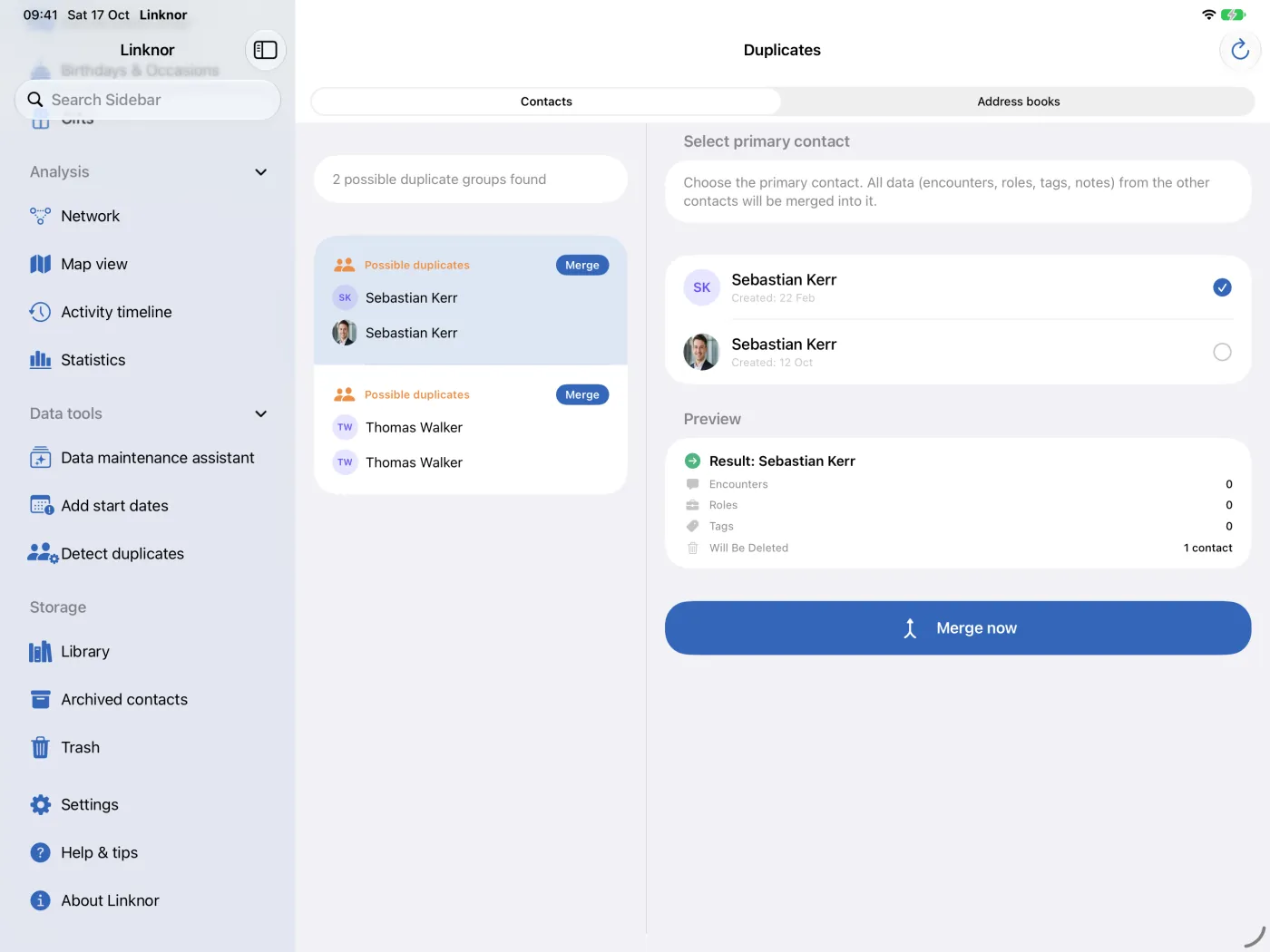The width and height of the screenshot is (1270, 952).
Task: Focus the Search Sidebar field
Action: (x=148, y=100)
